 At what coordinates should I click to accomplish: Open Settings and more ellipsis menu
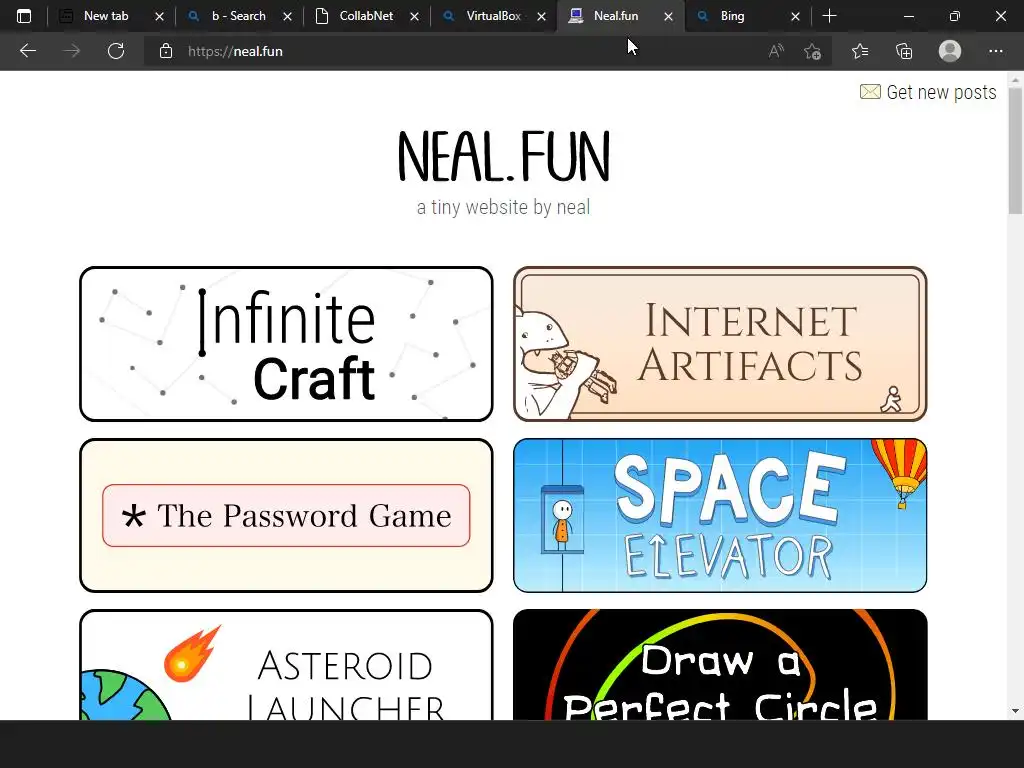995,51
